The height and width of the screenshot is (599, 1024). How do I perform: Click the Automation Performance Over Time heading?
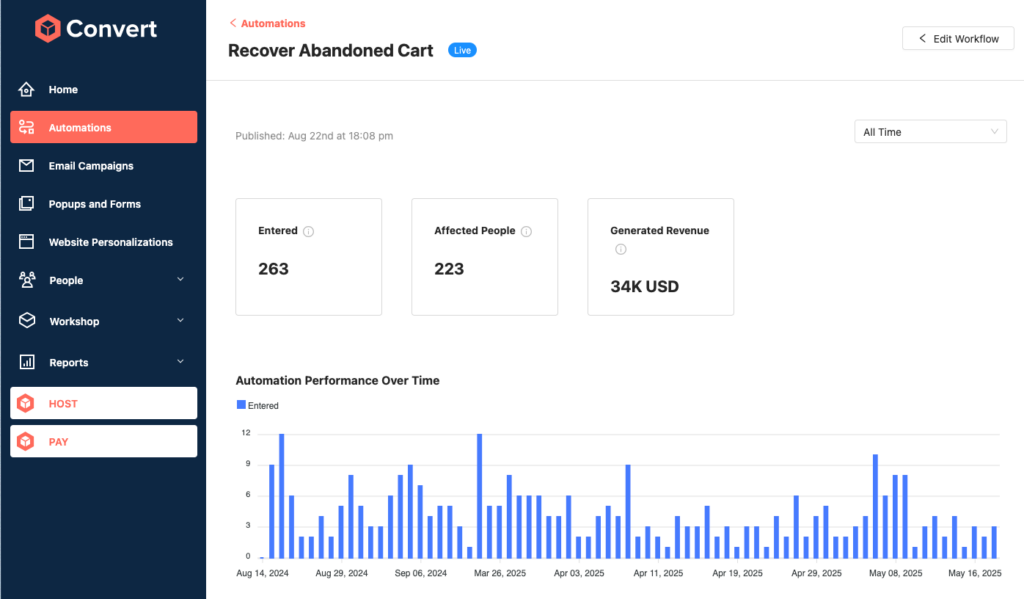click(x=337, y=380)
